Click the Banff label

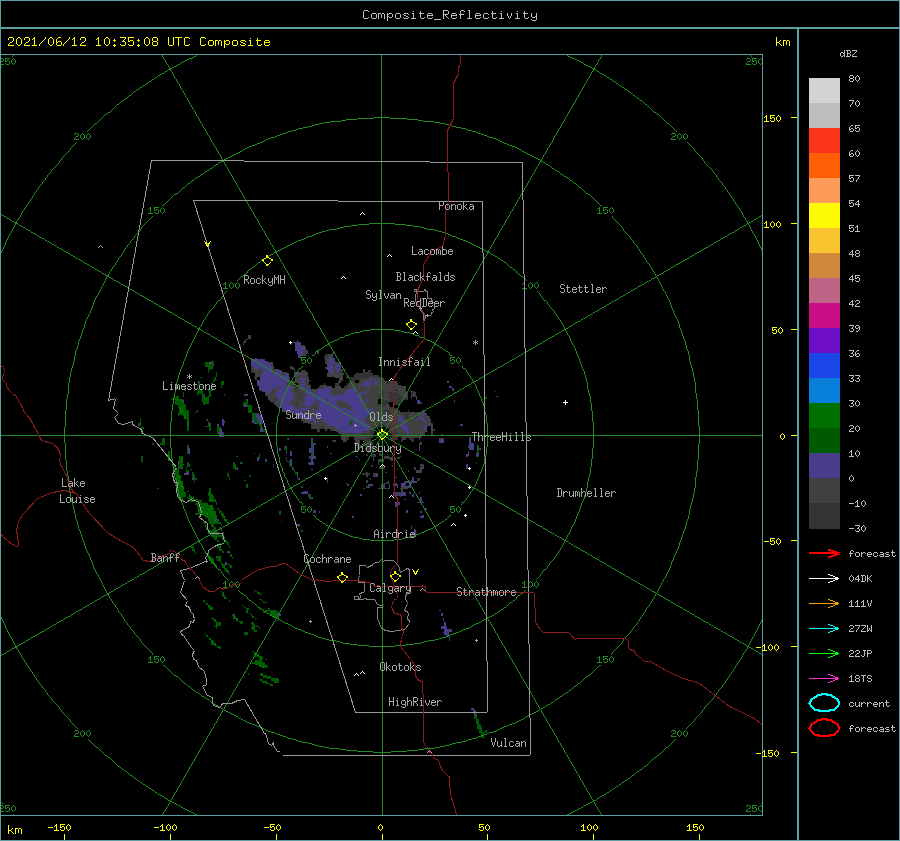pos(165,557)
